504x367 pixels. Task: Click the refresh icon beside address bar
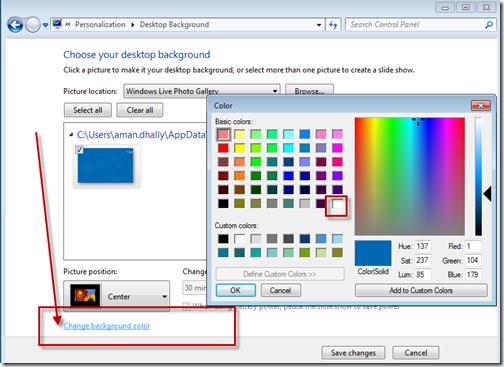coord(333,25)
